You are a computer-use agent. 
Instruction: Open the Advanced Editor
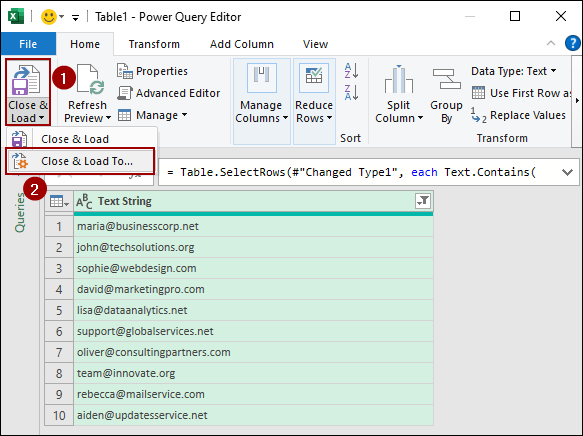(169, 93)
